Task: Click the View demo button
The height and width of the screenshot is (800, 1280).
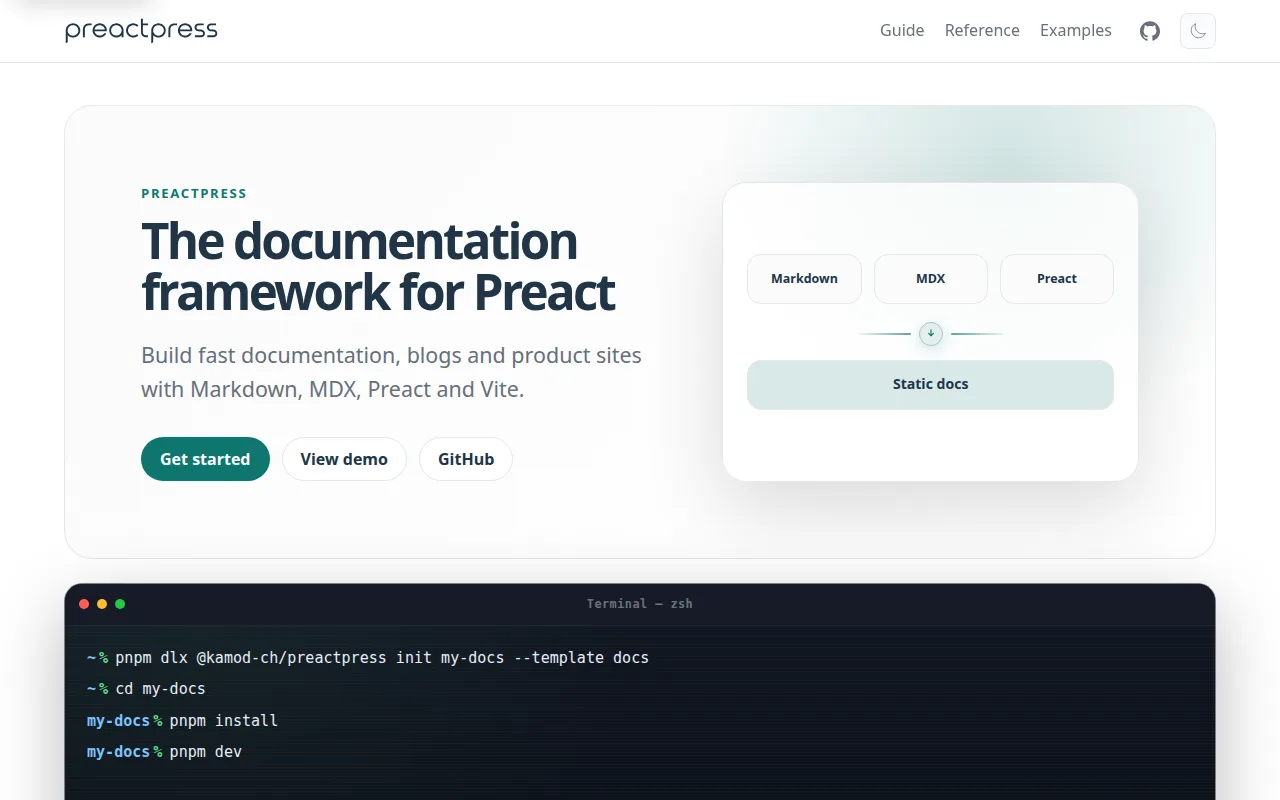Action: tap(344, 459)
